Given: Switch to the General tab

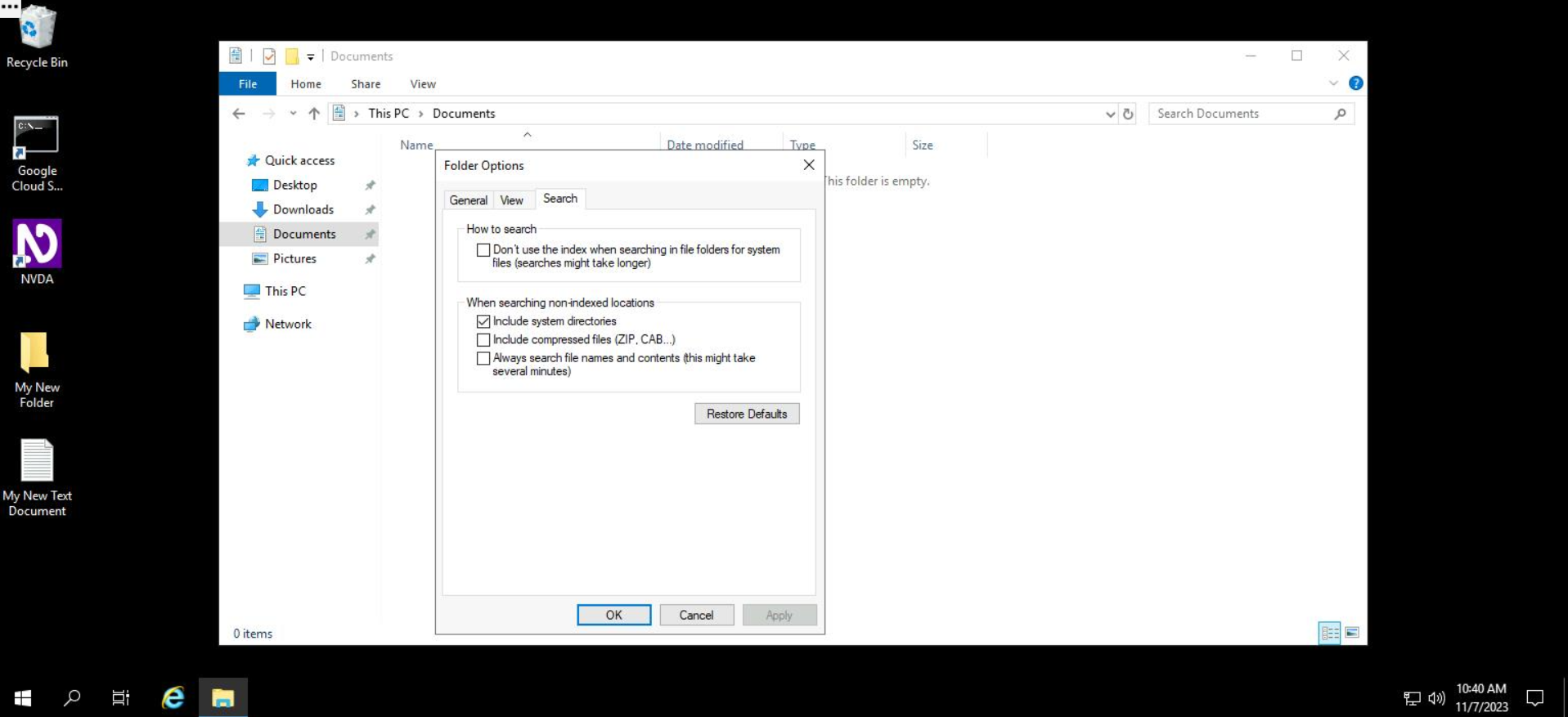Looking at the screenshot, I should (468, 200).
